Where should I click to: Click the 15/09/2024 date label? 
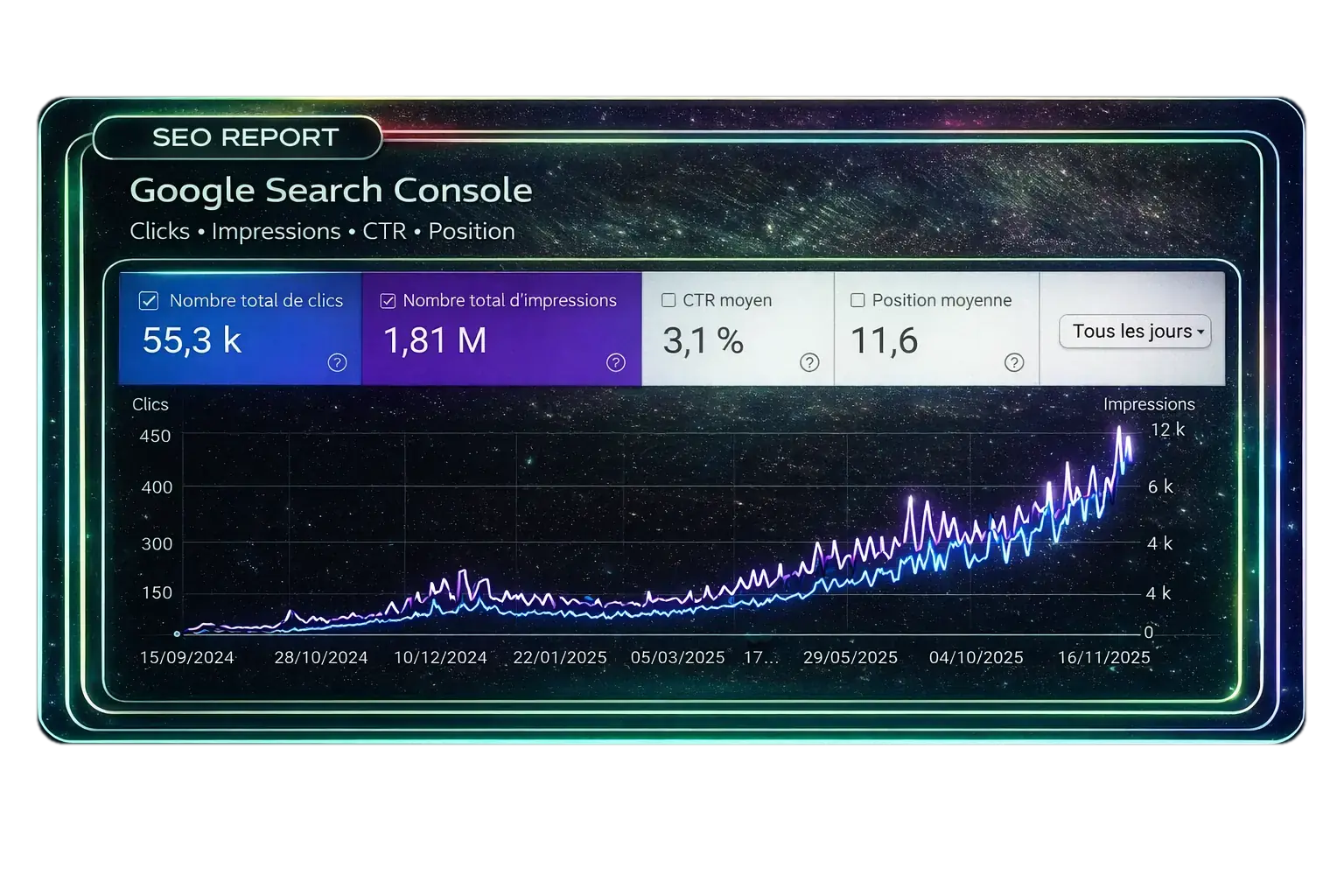pos(186,657)
